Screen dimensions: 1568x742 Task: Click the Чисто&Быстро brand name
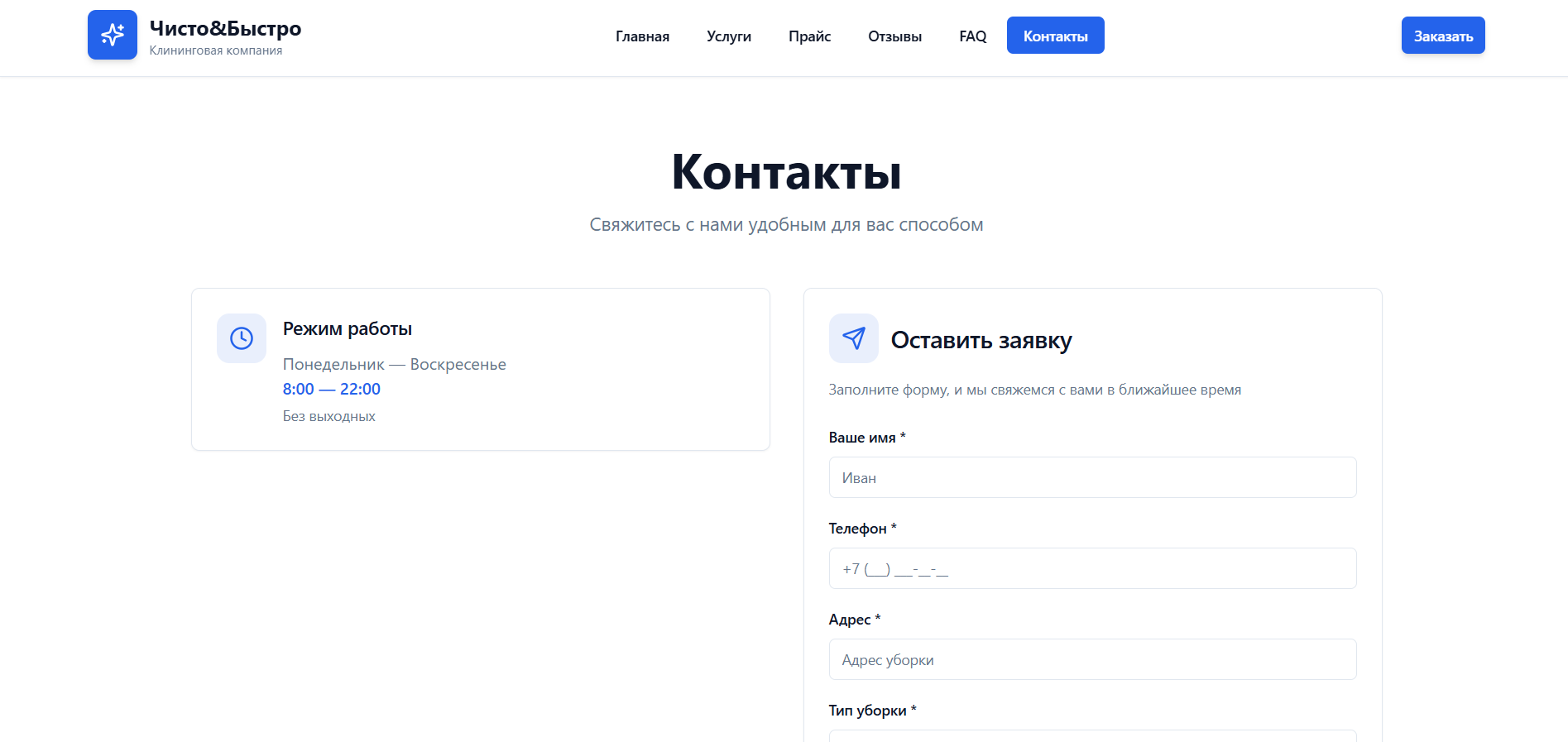point(225,28)
